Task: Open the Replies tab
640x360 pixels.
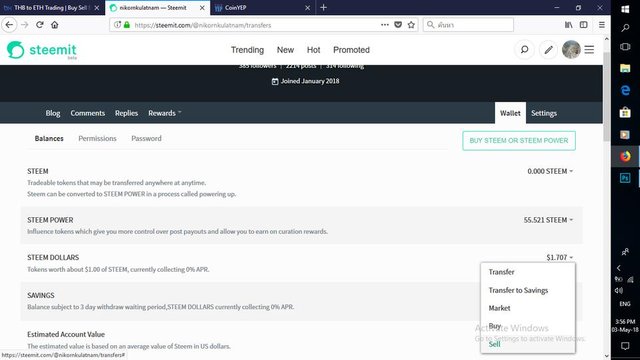Action: click(126, 113)
